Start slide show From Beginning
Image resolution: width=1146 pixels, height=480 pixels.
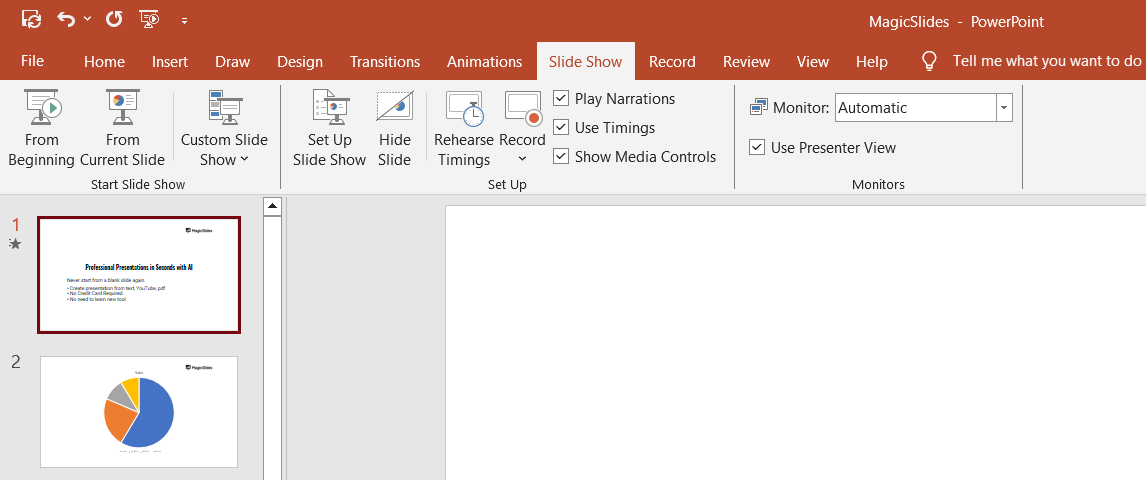point(41,128)
